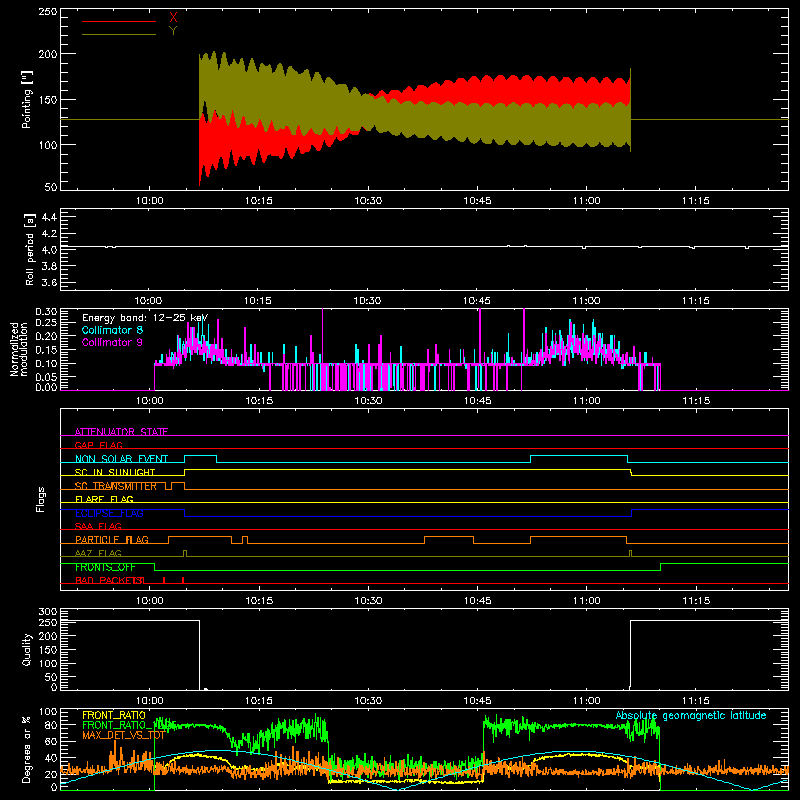This screenshot has height=800, width=800.
Task: Click the olive Y legend line
Action: coord(119,35)
